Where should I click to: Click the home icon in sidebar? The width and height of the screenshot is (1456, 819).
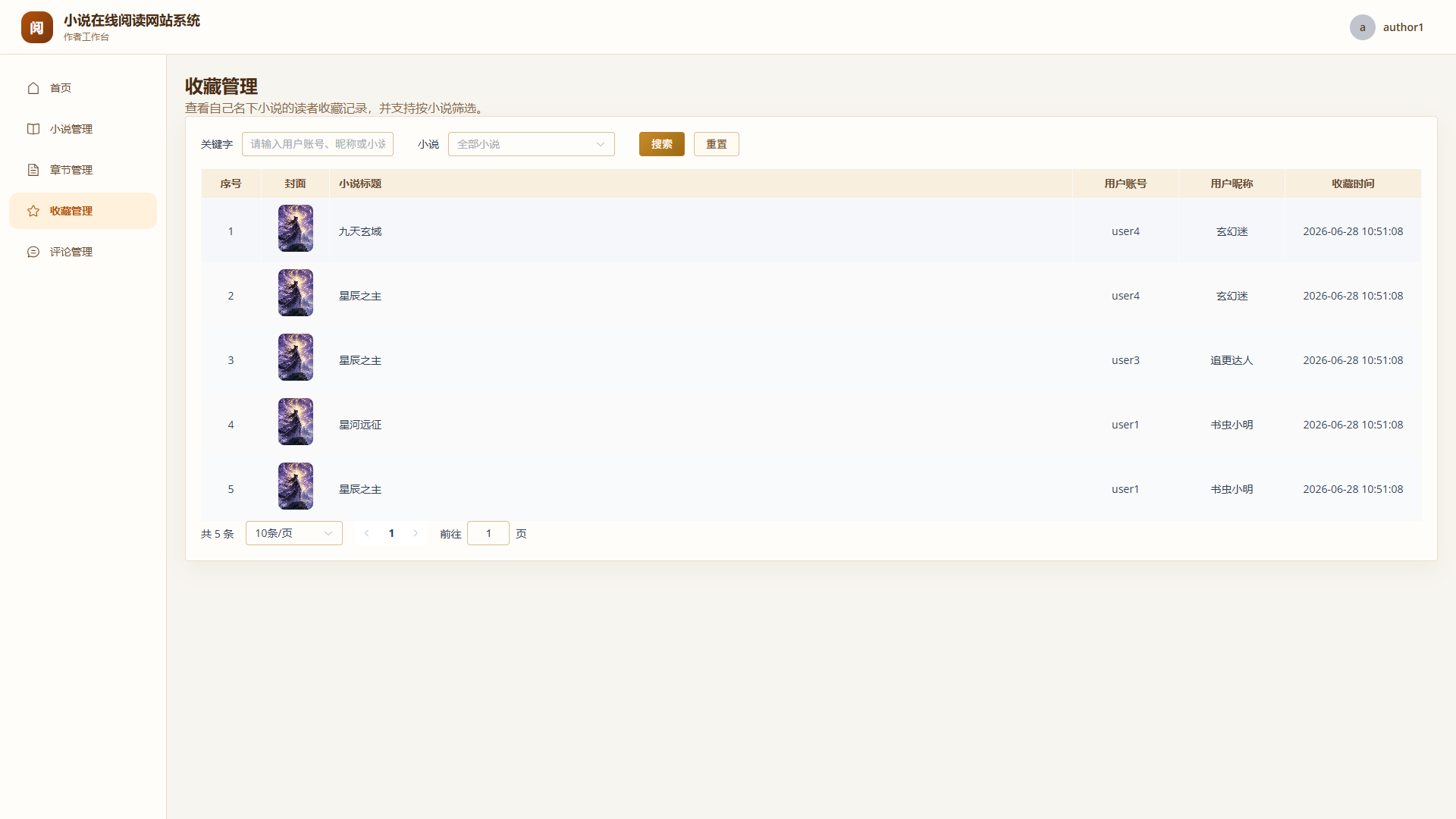(33, 88)
